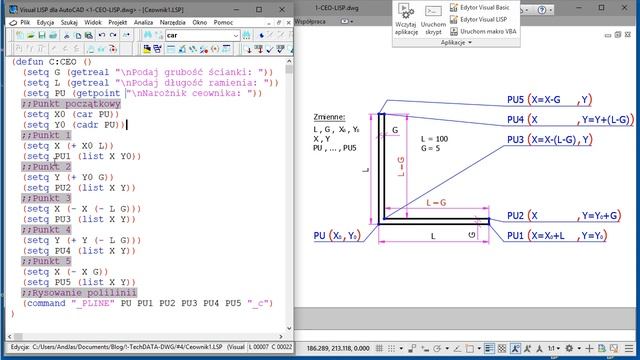
Task: Expand the Aplikacje panel dropdown
Action: click(x=456, y=42)
